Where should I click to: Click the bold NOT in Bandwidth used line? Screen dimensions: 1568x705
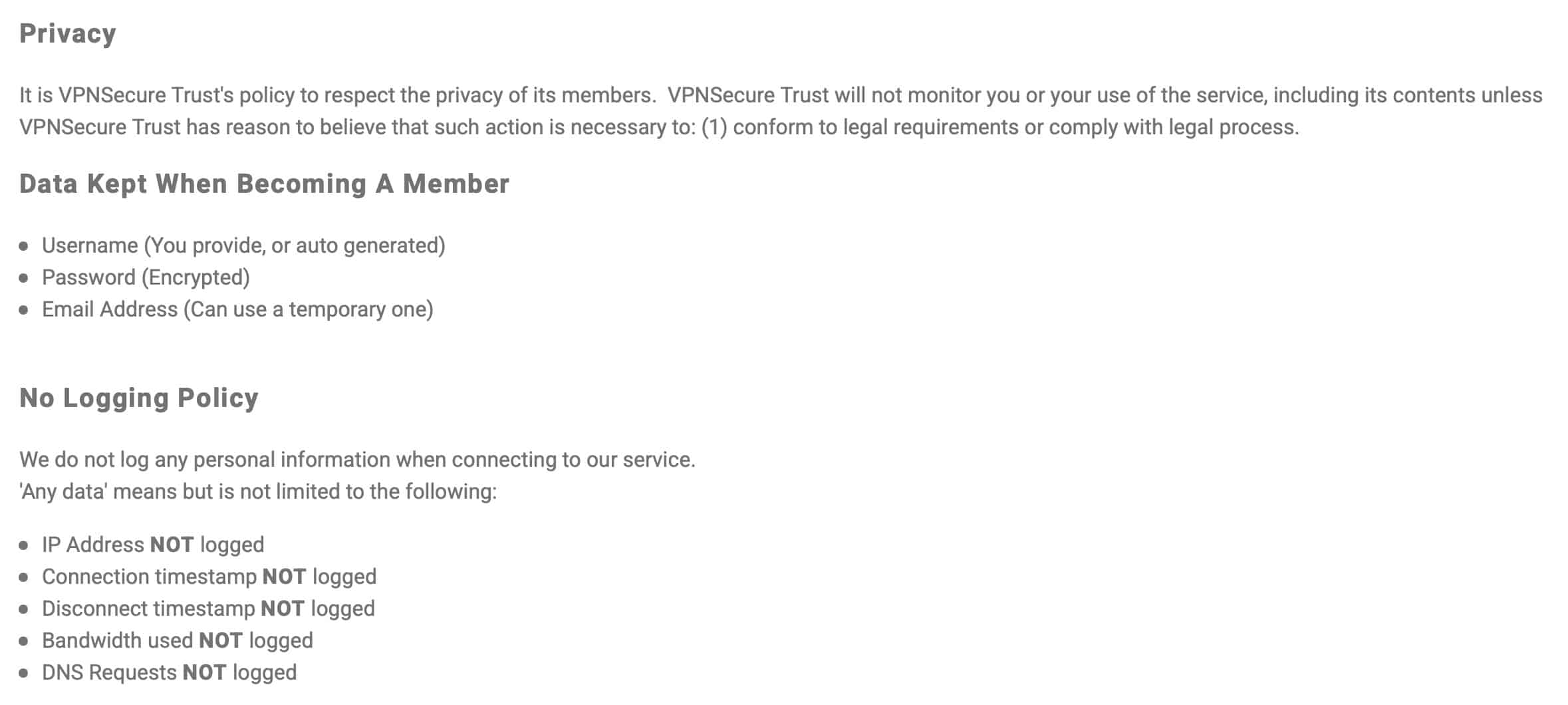[221, 640]
